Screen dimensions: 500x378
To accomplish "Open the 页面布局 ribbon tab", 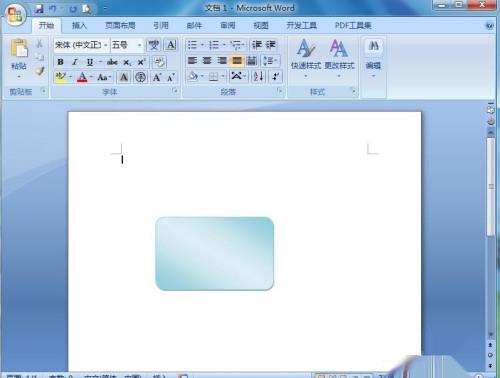I will tap(120, 26).
